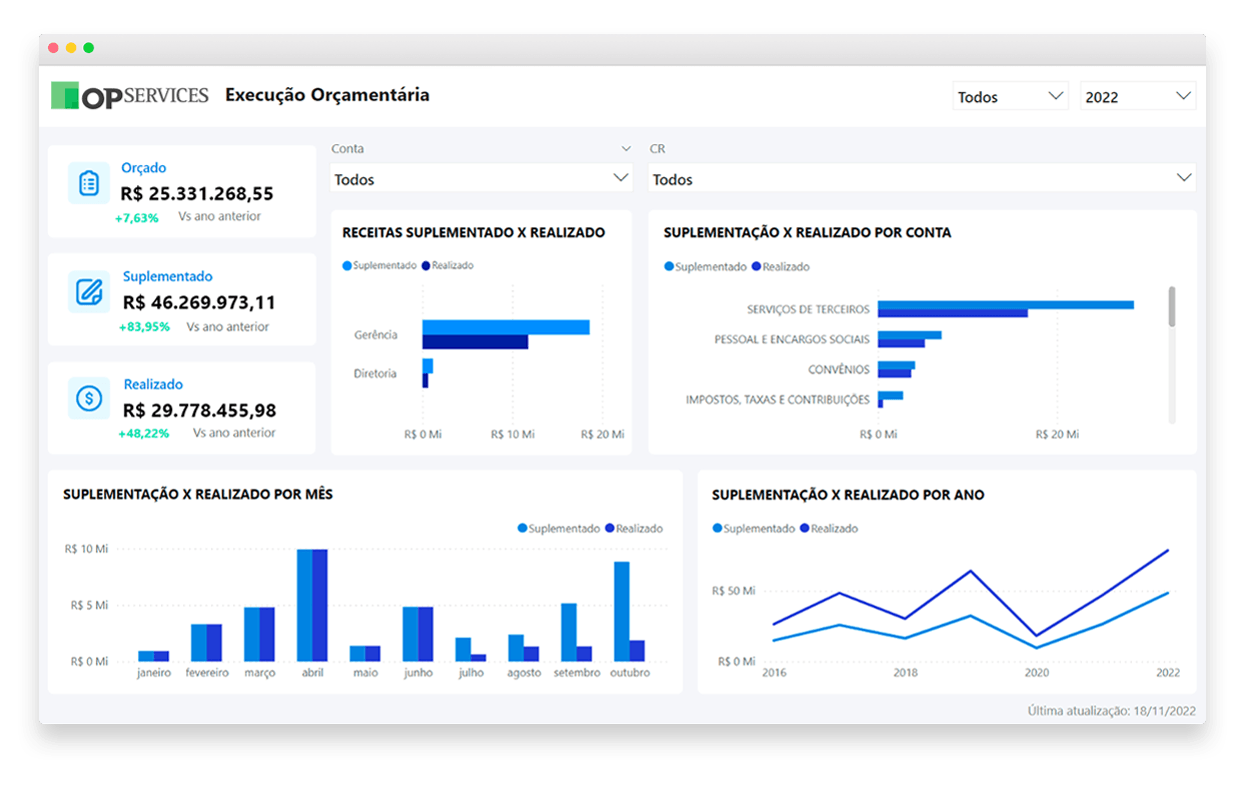
Task: Click Suplementado legend dot in Receitas chart
Action: pyautogui.click(x=347, y=266)
